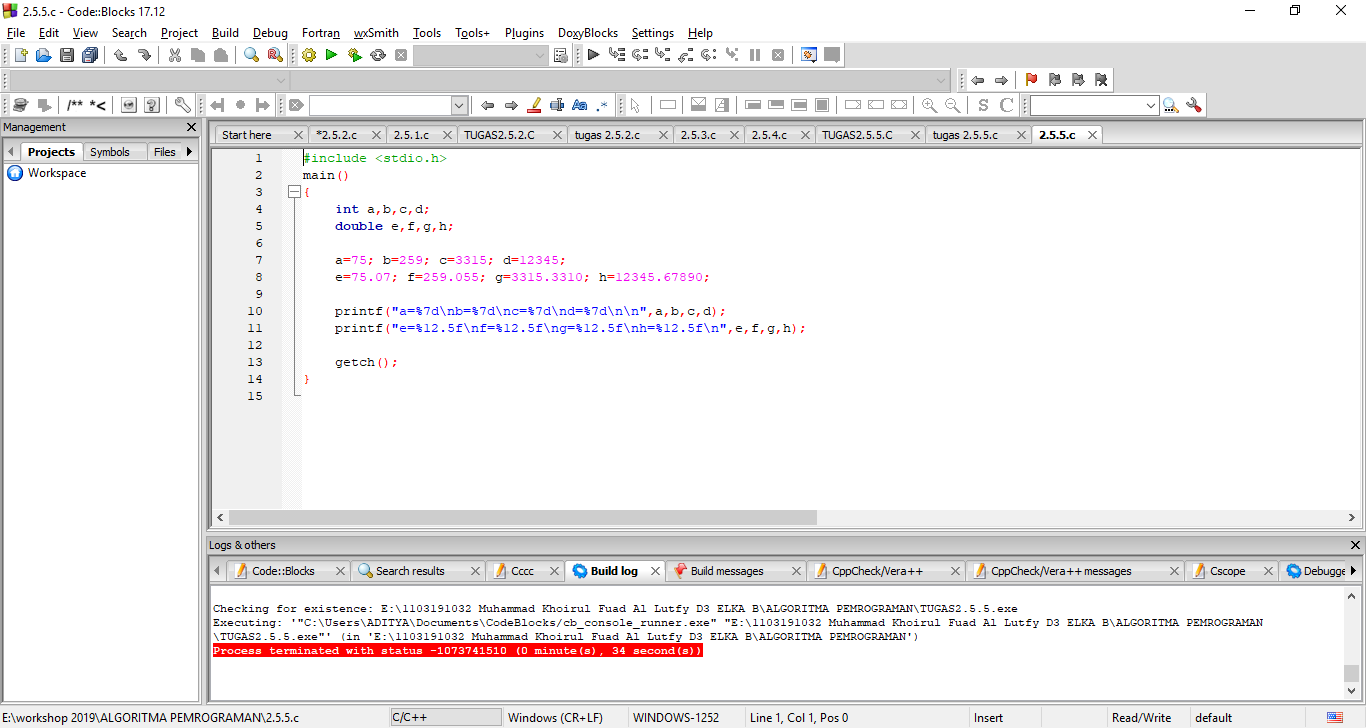1366x728 pixels.
Task: Expand the search text combo box dropdown
Action: click(459, 105)
